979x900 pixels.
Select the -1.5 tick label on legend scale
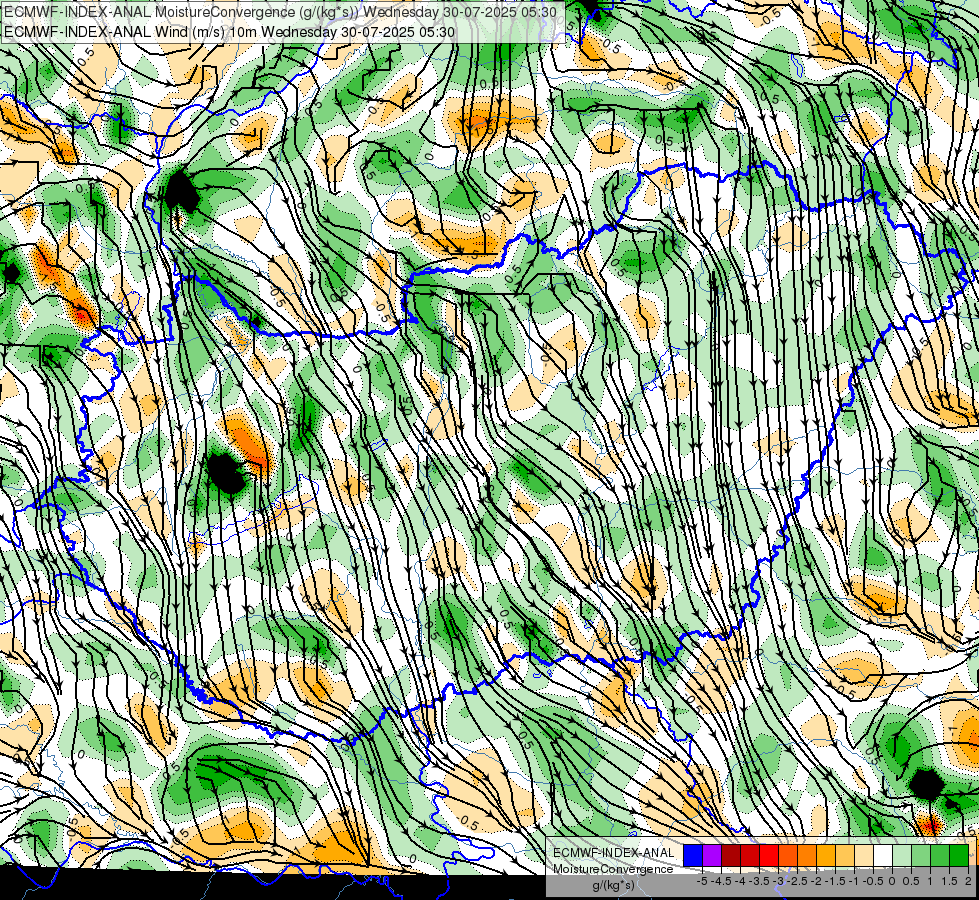click(835, 881)
